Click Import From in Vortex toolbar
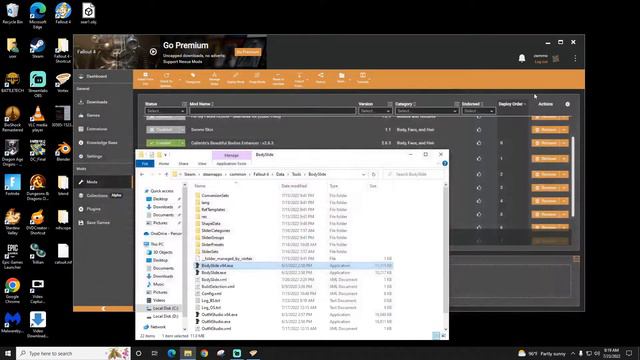The height and width of the screenshot is (360, 640). [x=299, y=79]
